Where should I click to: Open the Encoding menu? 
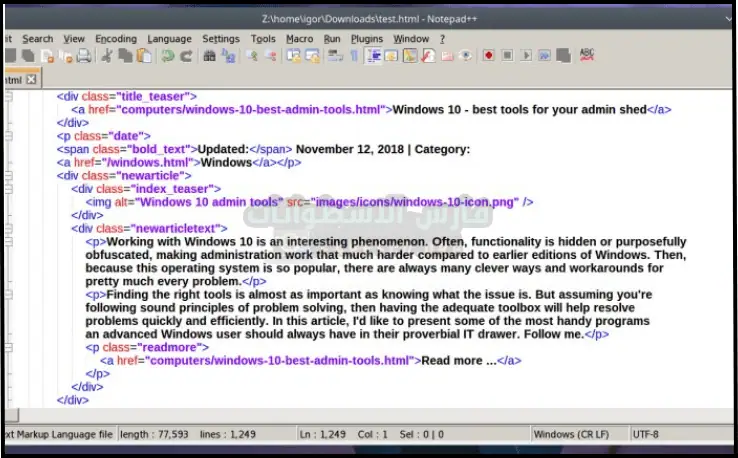pos(116,39)
